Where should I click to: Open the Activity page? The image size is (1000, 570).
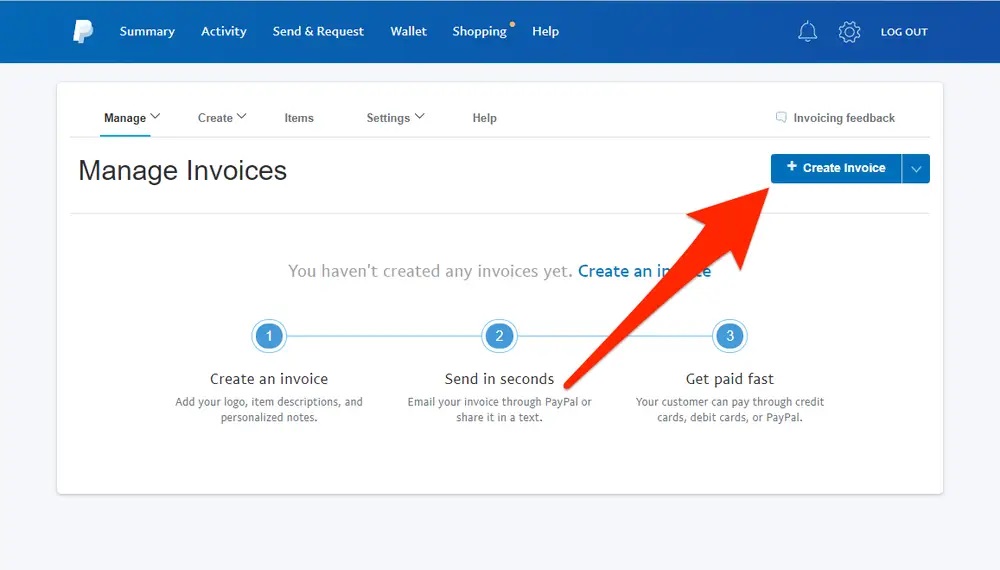(x=224, y=31)
